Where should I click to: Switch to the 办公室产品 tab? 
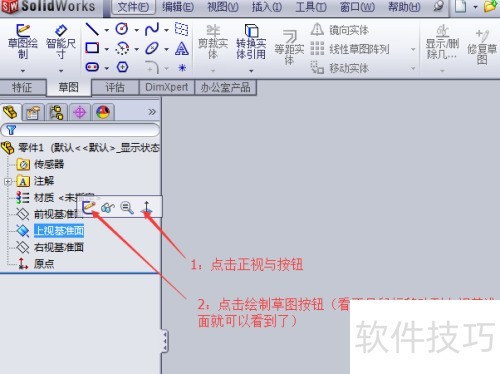[x=225, y=88]
